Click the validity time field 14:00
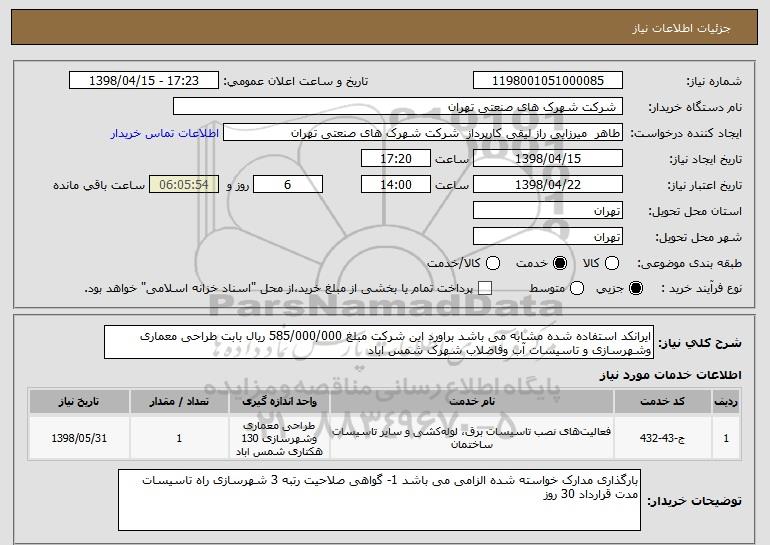 click(396, 185)
